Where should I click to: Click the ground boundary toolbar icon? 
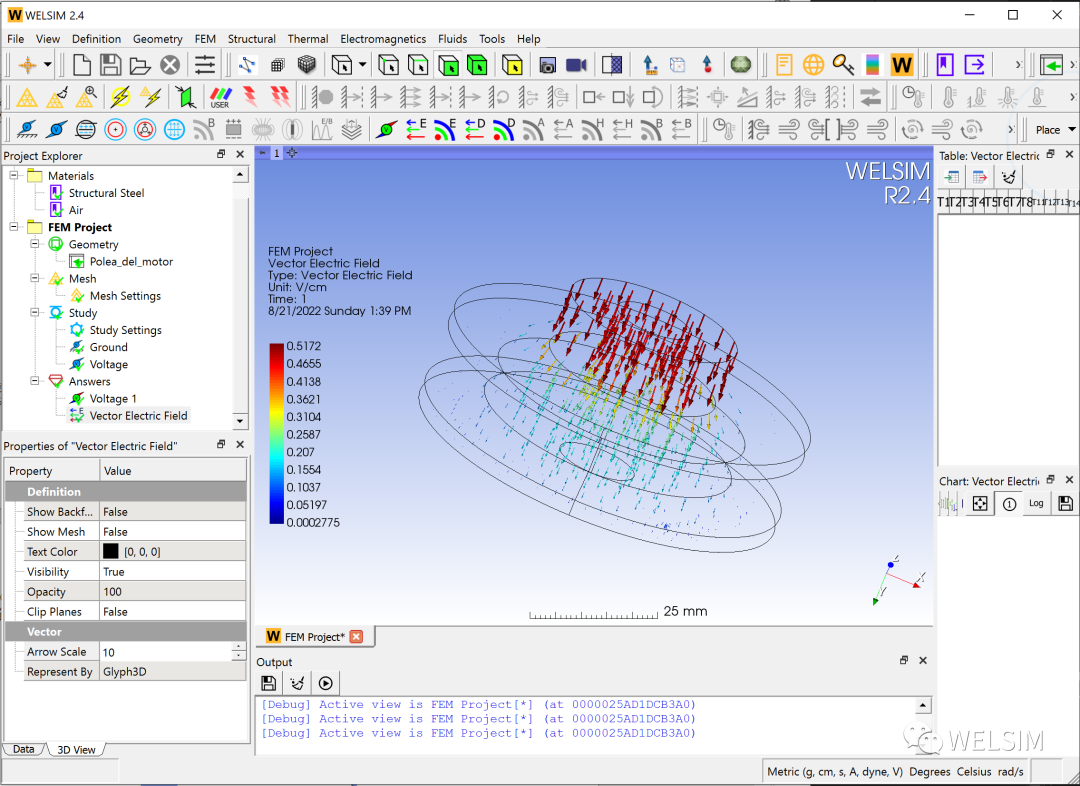click(27, 129)
